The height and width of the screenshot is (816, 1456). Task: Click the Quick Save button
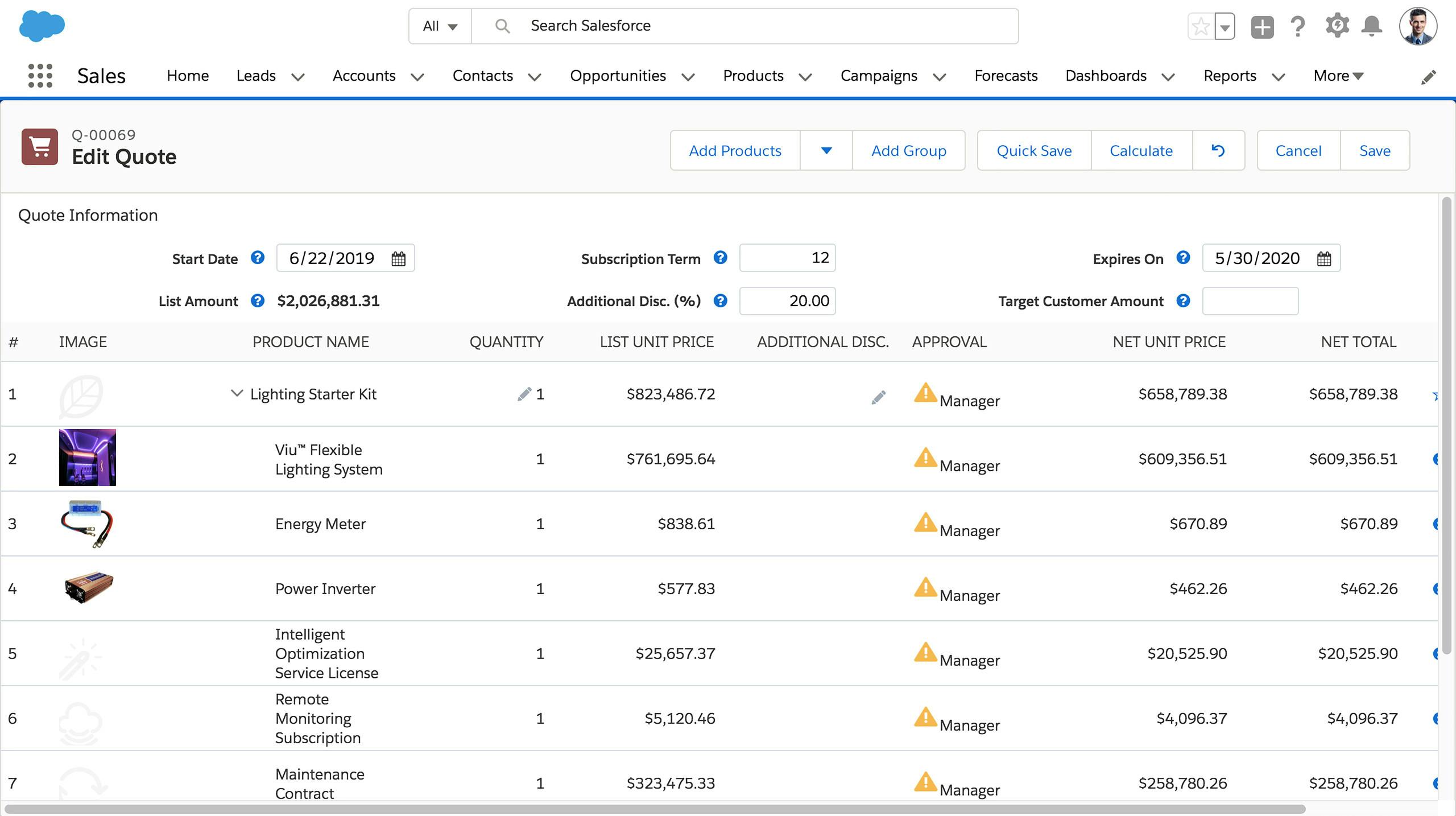tap(1034, 150)
